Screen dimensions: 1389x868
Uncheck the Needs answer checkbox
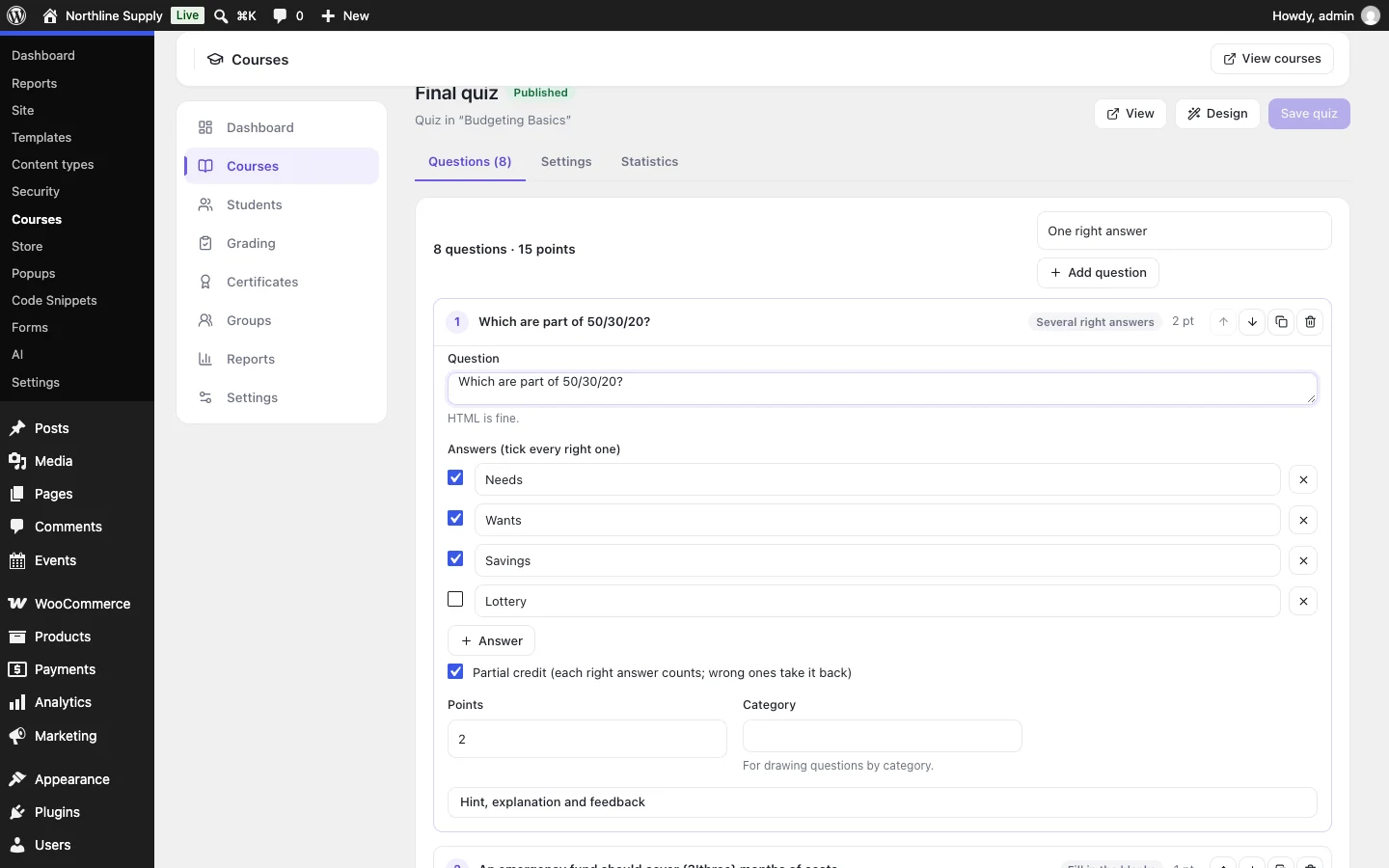pyautogui.click(x=455, y=478)
